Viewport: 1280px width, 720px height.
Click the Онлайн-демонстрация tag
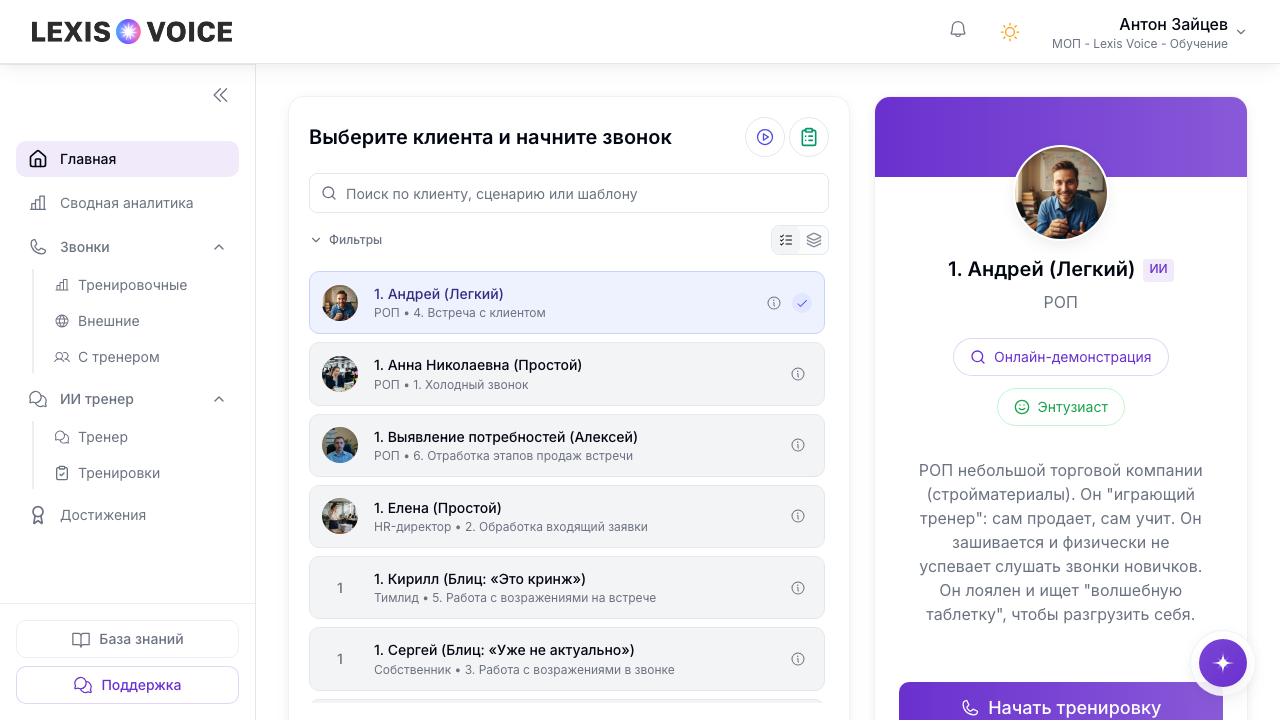click(1061, 357)
